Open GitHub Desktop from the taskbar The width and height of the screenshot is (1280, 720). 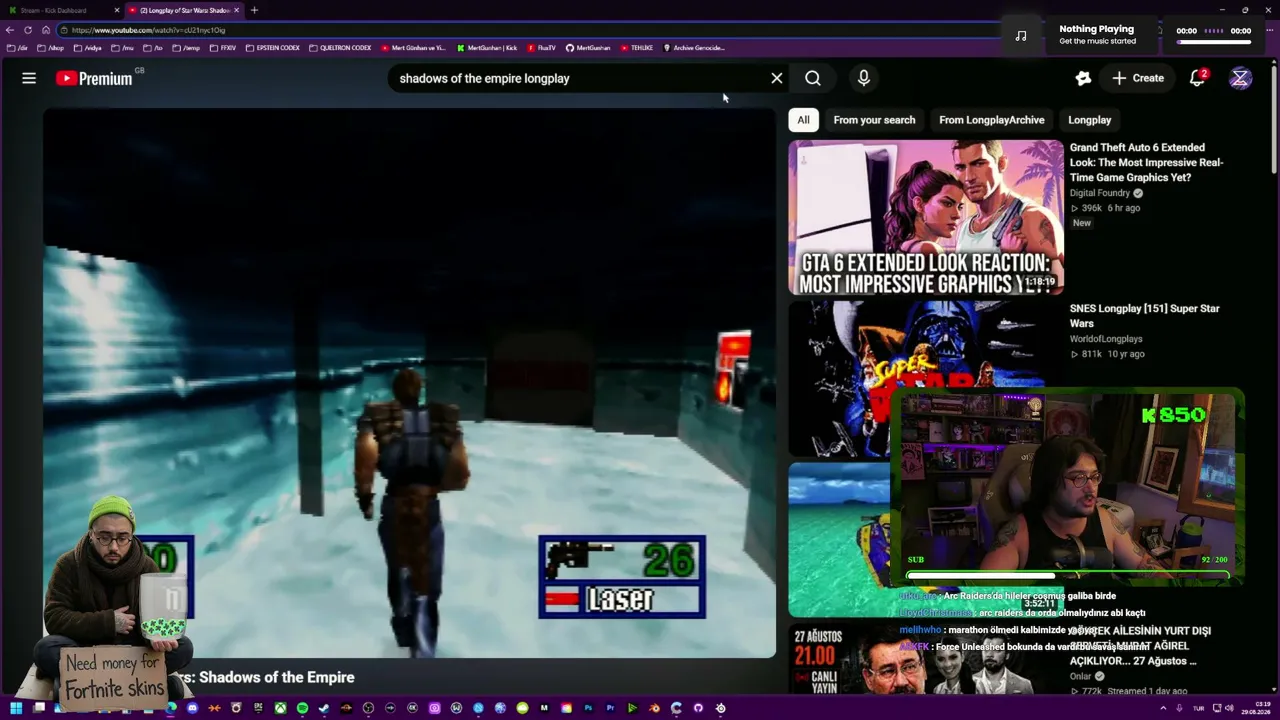698,708
